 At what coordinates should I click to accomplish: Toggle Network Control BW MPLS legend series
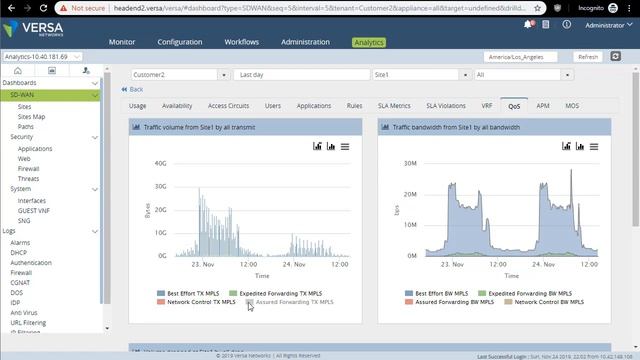click(x=544, y=302)
